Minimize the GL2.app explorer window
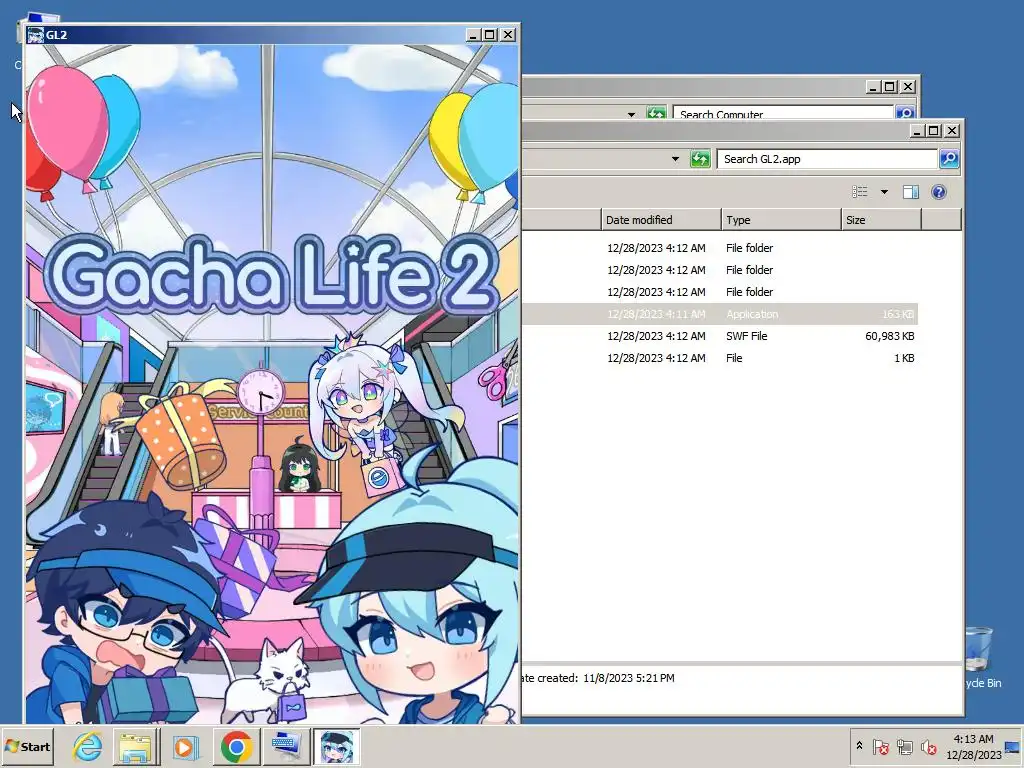The width and height of the screenshot is (1024, 768). pyautogui.click(x=918, y=131)
